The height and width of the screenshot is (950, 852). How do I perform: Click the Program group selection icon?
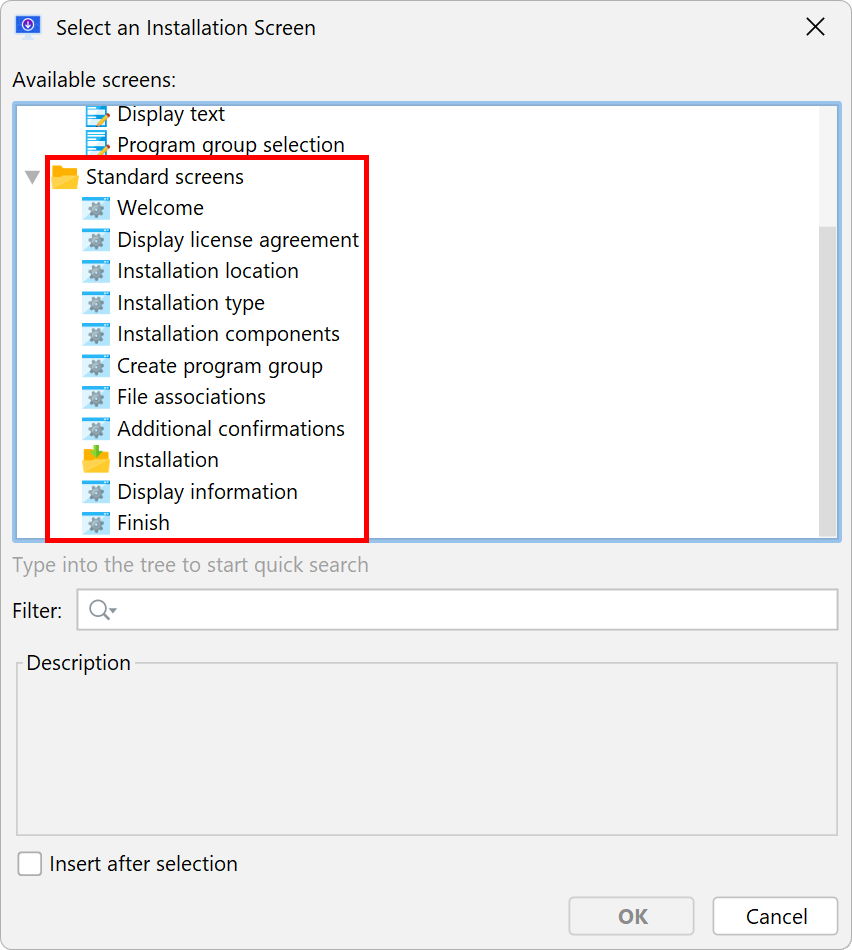(97, 144)
